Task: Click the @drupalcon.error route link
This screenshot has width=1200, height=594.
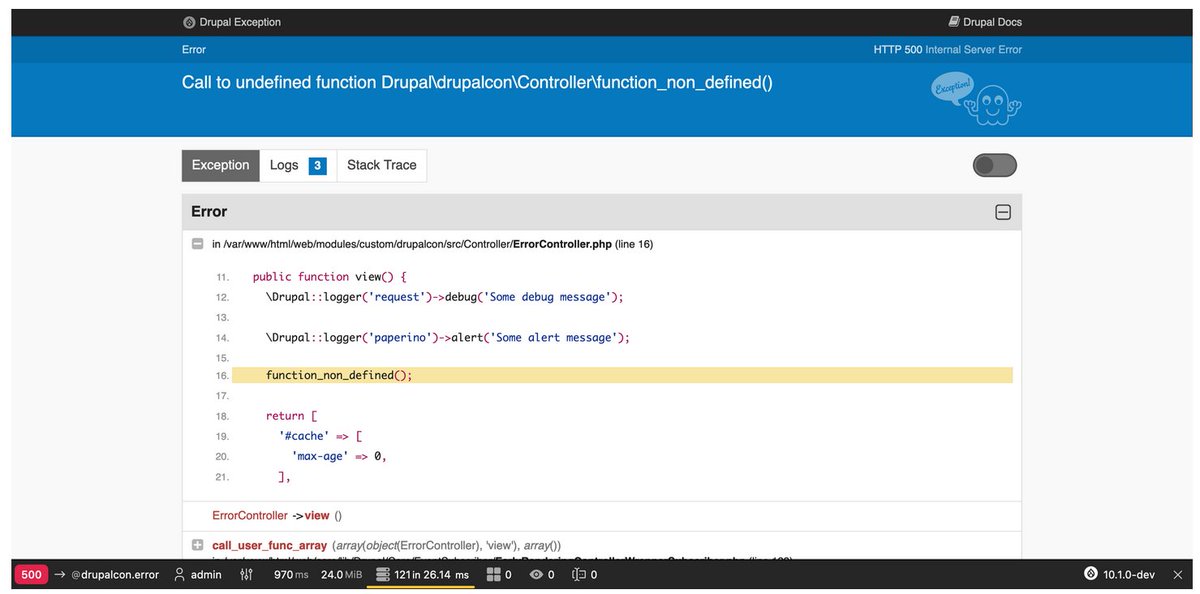Action: coord(114,574)
